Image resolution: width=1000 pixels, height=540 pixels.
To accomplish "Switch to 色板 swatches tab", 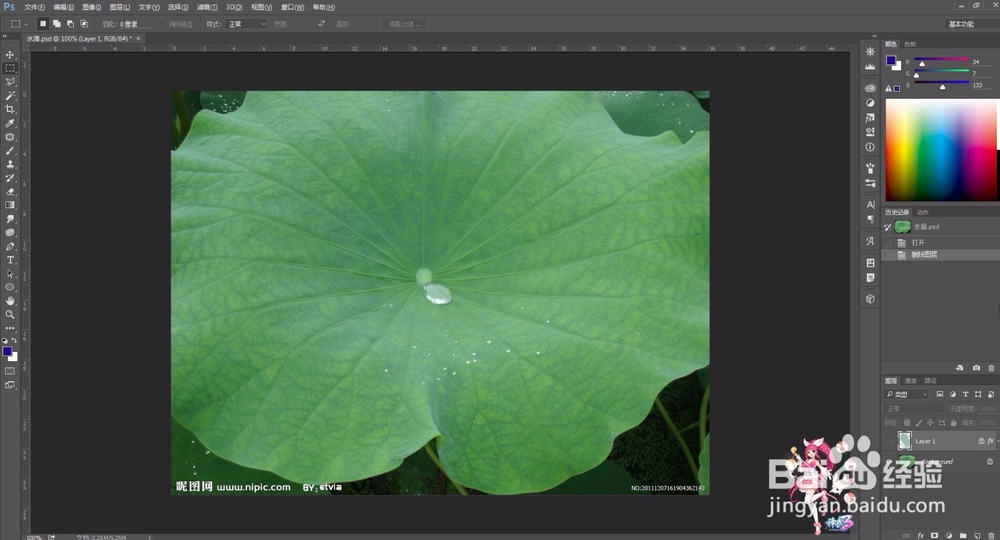I will 909,44.
